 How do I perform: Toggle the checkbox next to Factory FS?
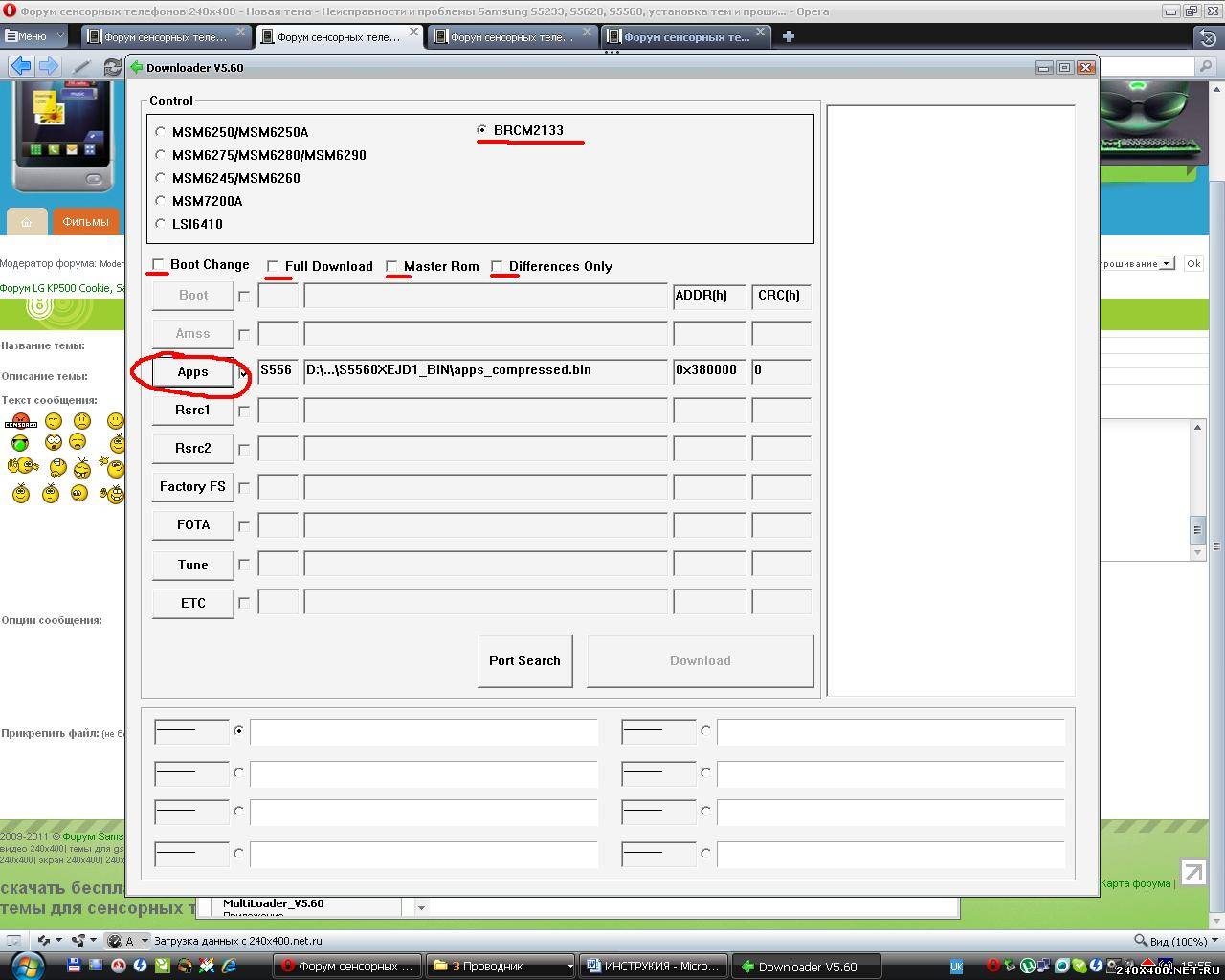244,487
